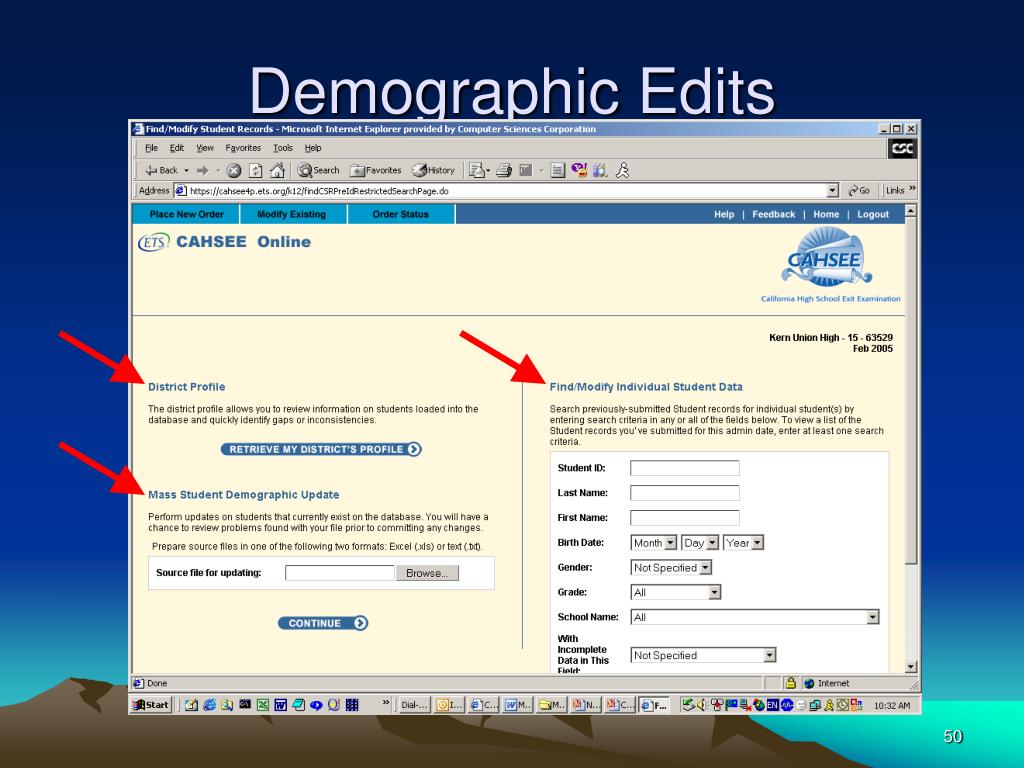Screen dimensions: 1024x768
Task: Open the Grade dropdown
Action: 676,592
